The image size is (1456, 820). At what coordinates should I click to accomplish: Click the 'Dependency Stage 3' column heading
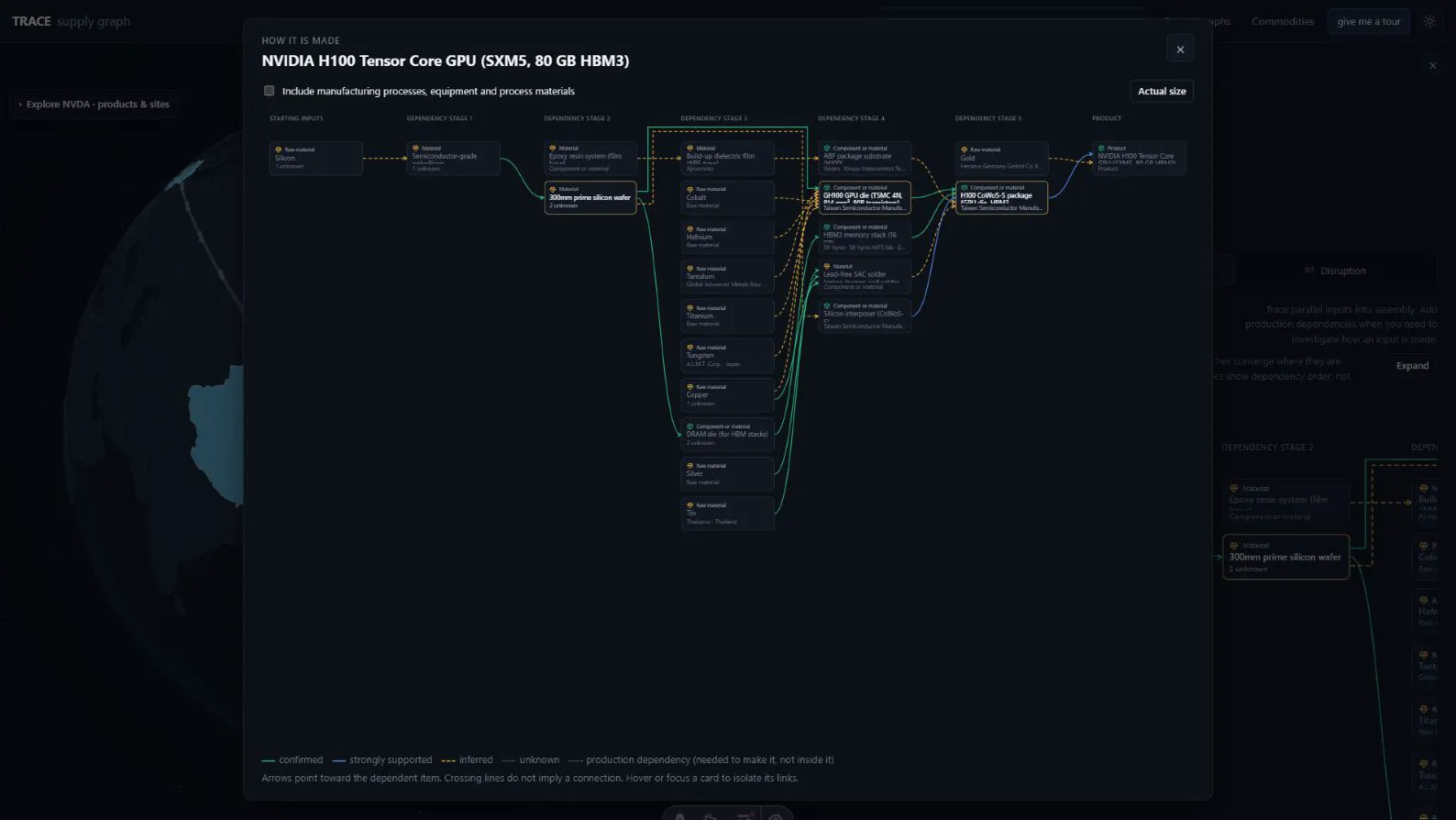[x=713, y=118]
